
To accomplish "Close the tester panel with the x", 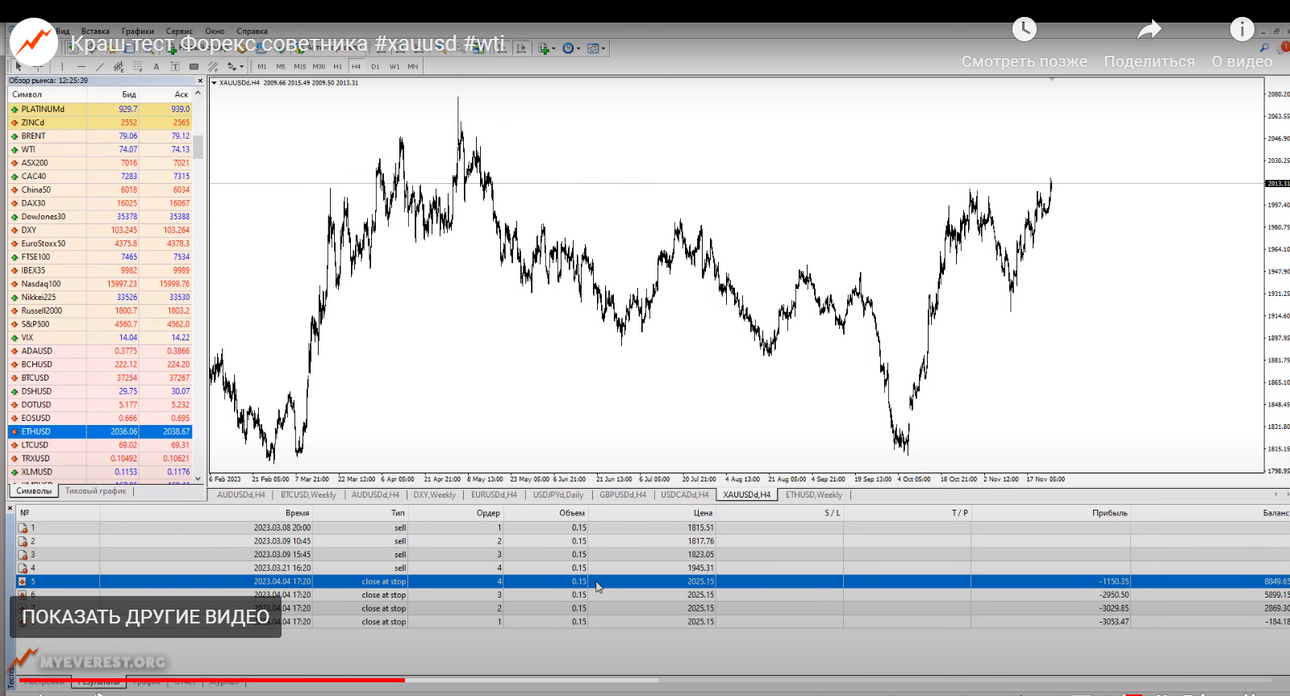I will [10, 508].
